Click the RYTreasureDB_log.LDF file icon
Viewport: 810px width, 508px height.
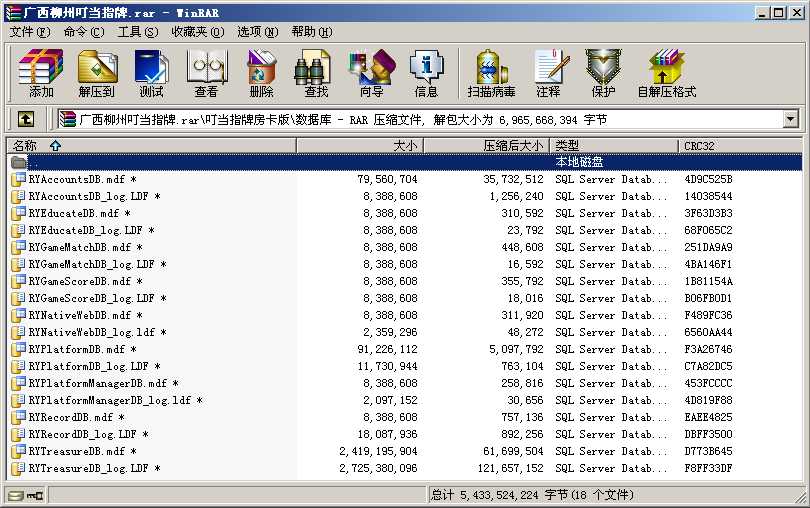click(x=19, y=468)
